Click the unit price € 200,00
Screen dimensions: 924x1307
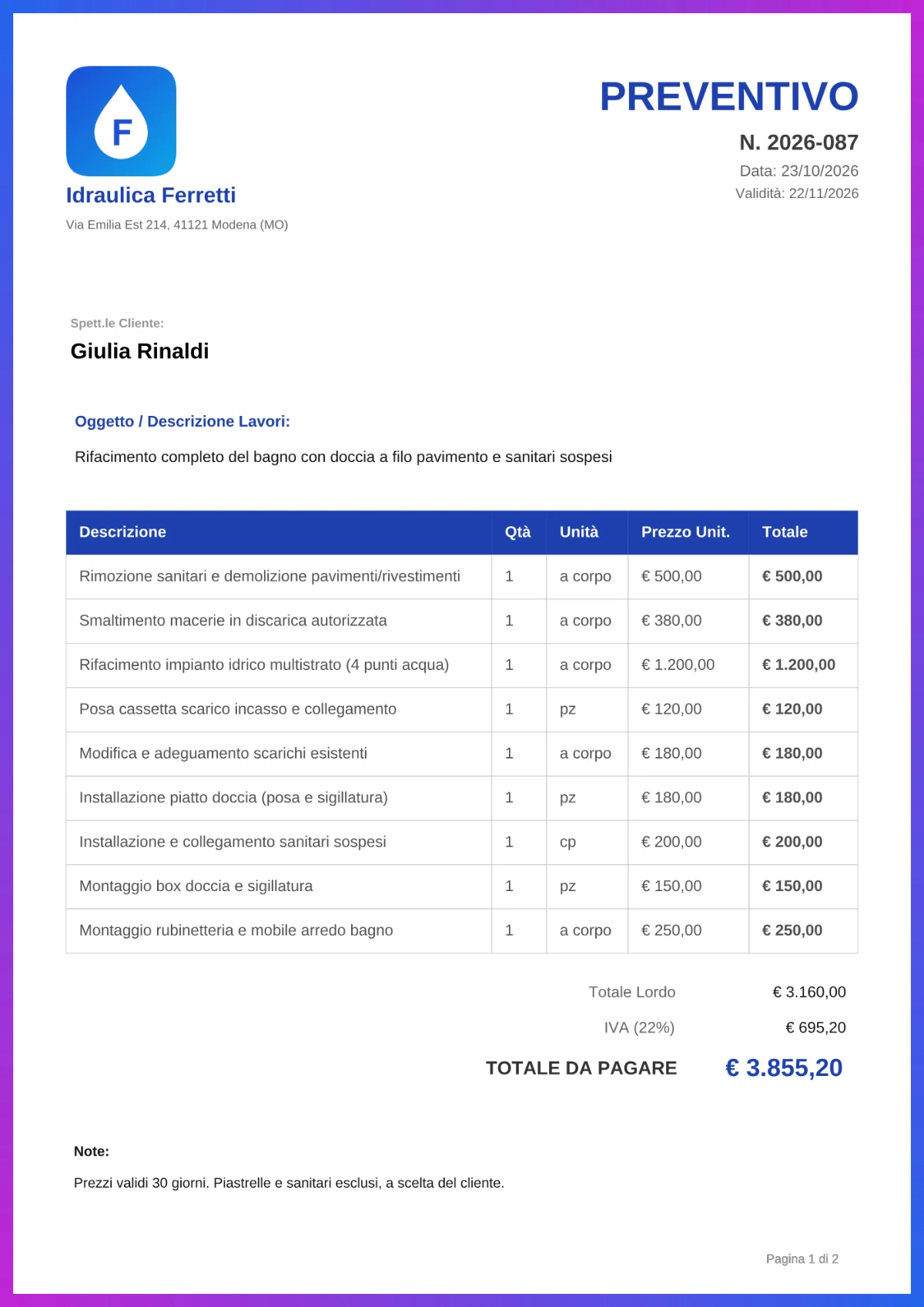point(671,842)
